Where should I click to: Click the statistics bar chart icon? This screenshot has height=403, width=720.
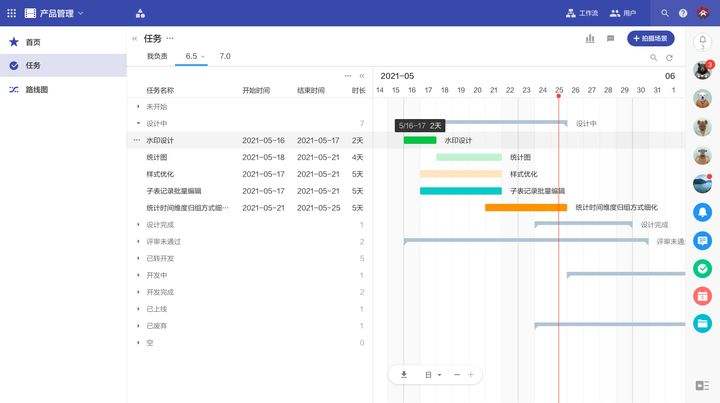pos(589,38)
